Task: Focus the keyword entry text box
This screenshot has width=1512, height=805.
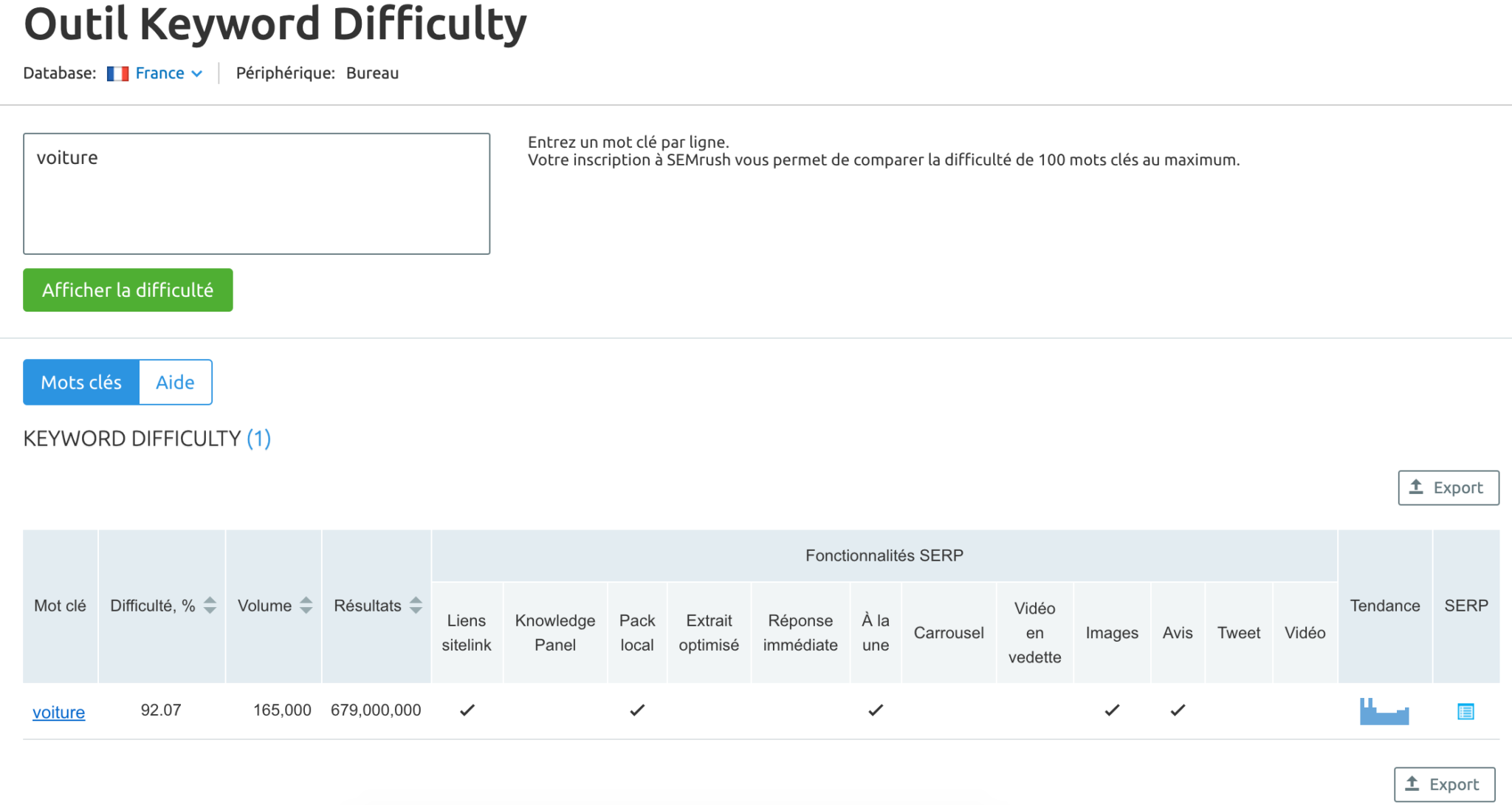Action: (256, 193)
